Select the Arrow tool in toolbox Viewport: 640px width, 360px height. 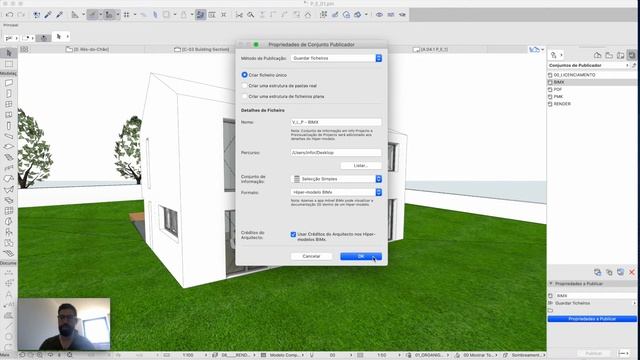[9, 53]
